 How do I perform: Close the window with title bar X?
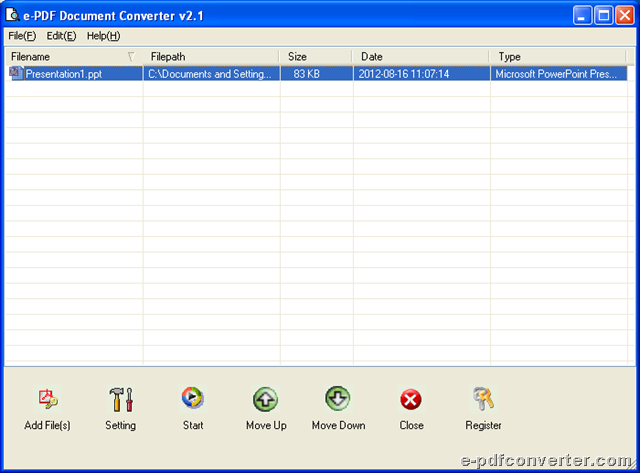[625, 16]
